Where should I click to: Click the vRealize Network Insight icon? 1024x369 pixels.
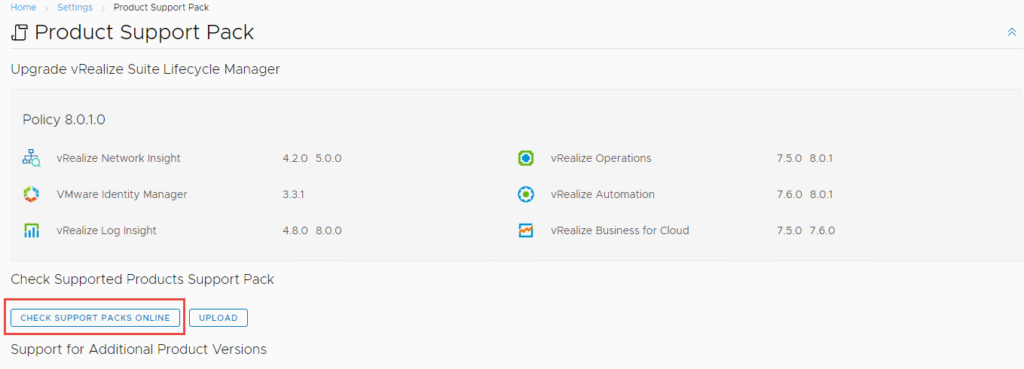(x=31, y=158)
